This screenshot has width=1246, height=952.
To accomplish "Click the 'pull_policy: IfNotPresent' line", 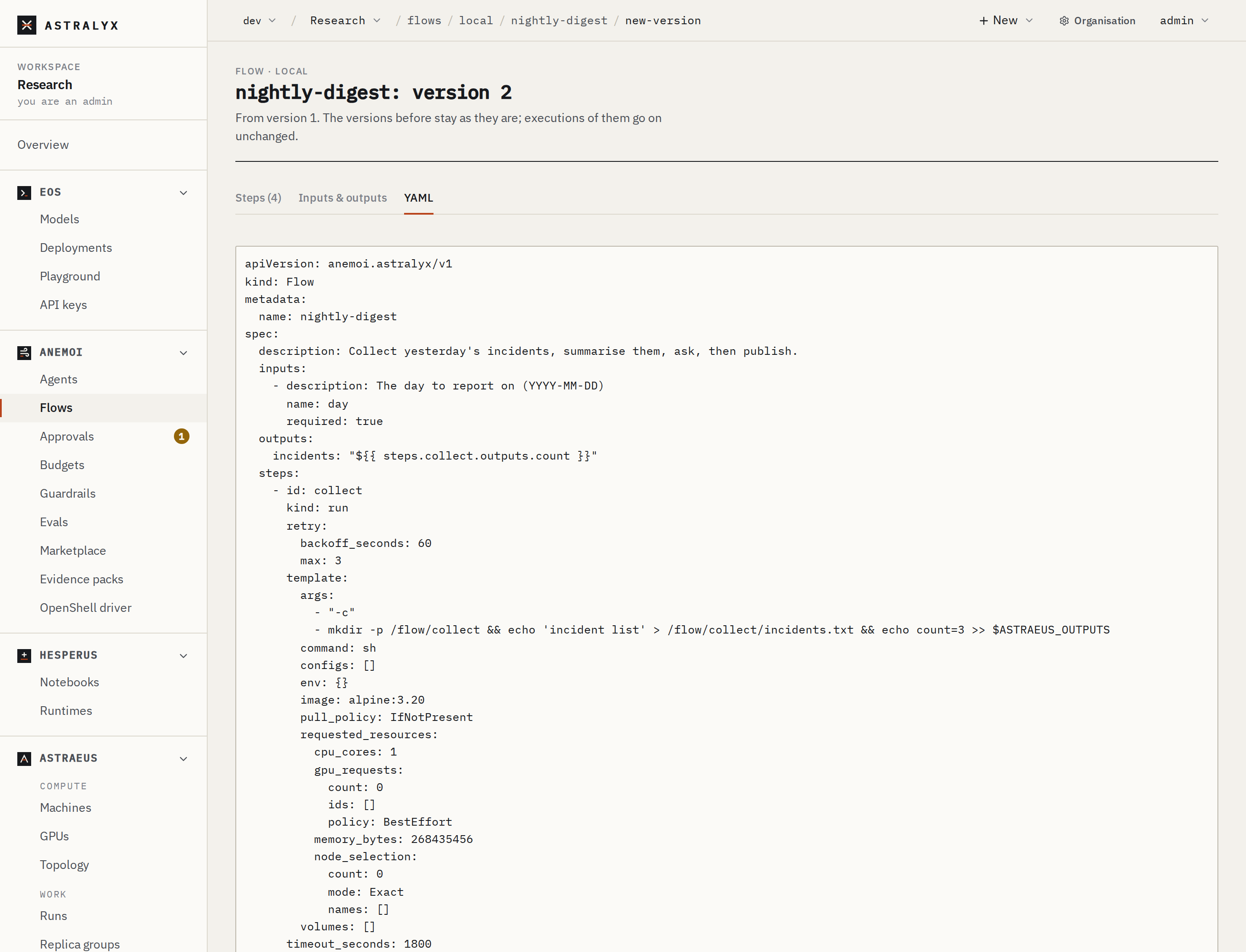I will point(386,717).
